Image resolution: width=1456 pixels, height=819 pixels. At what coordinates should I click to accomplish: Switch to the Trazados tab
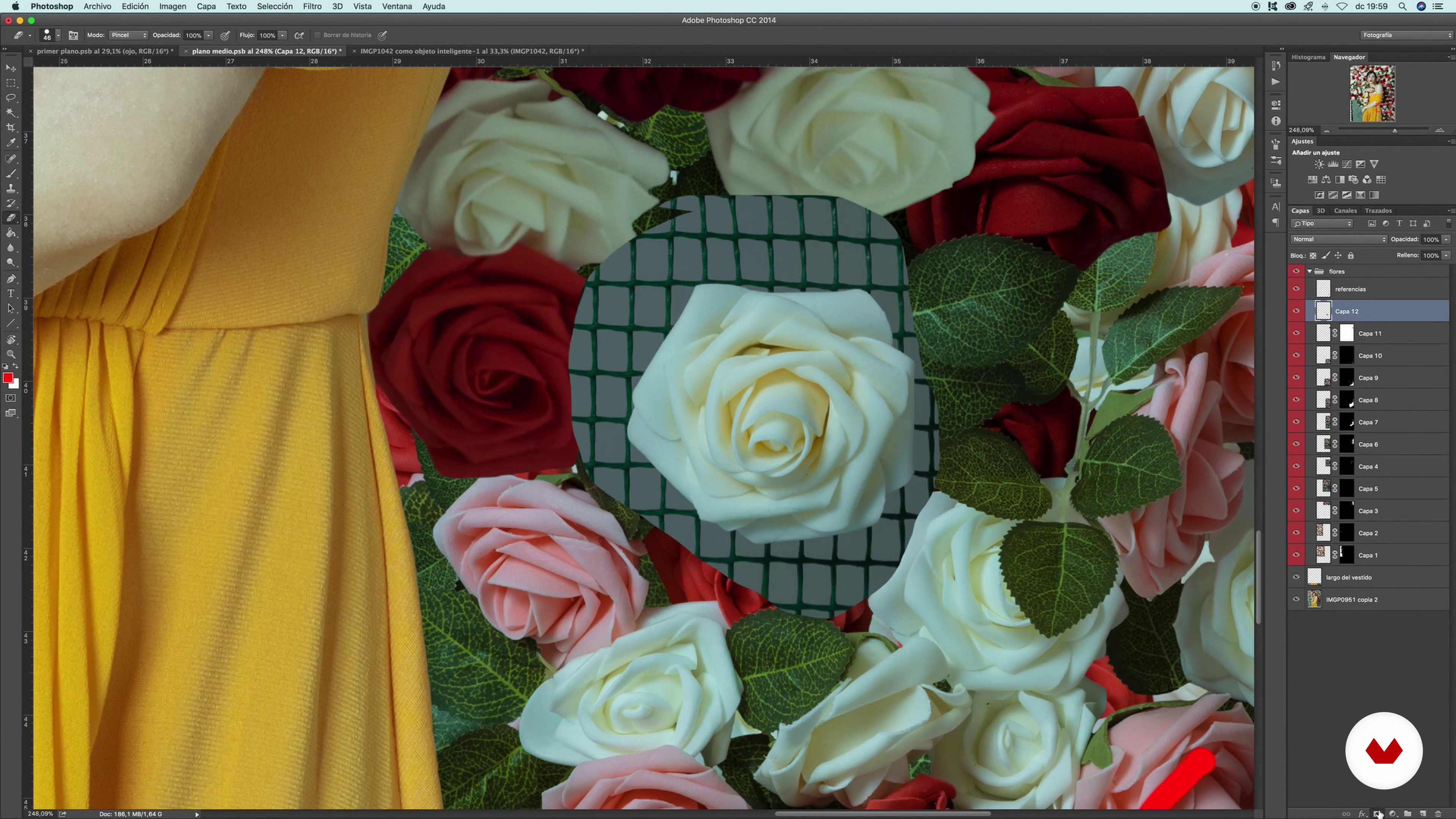click(1378, 211)
